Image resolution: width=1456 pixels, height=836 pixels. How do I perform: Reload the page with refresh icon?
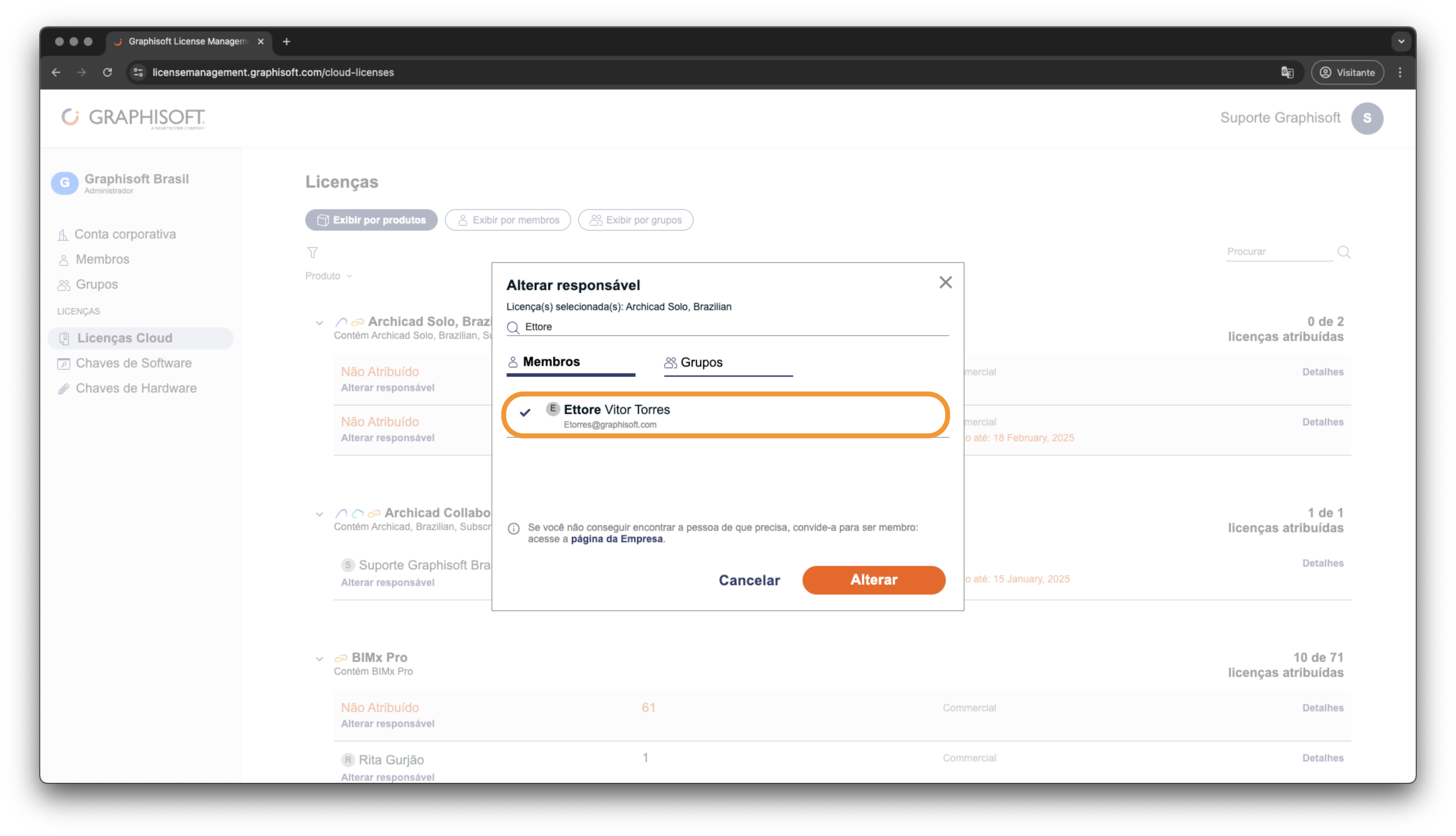(107, 72)
